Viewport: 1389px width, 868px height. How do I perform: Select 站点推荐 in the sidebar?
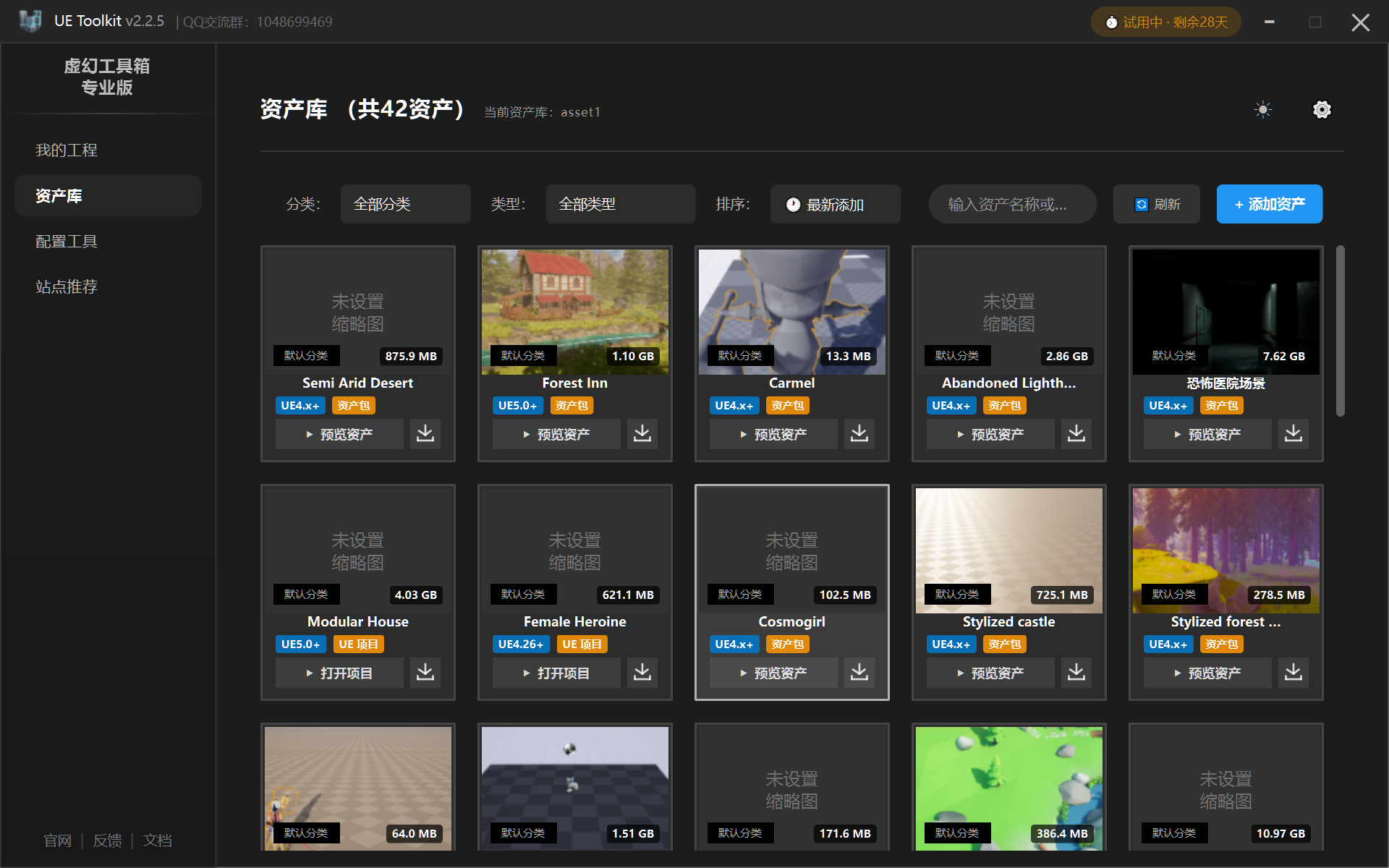(x=108, y=286)
